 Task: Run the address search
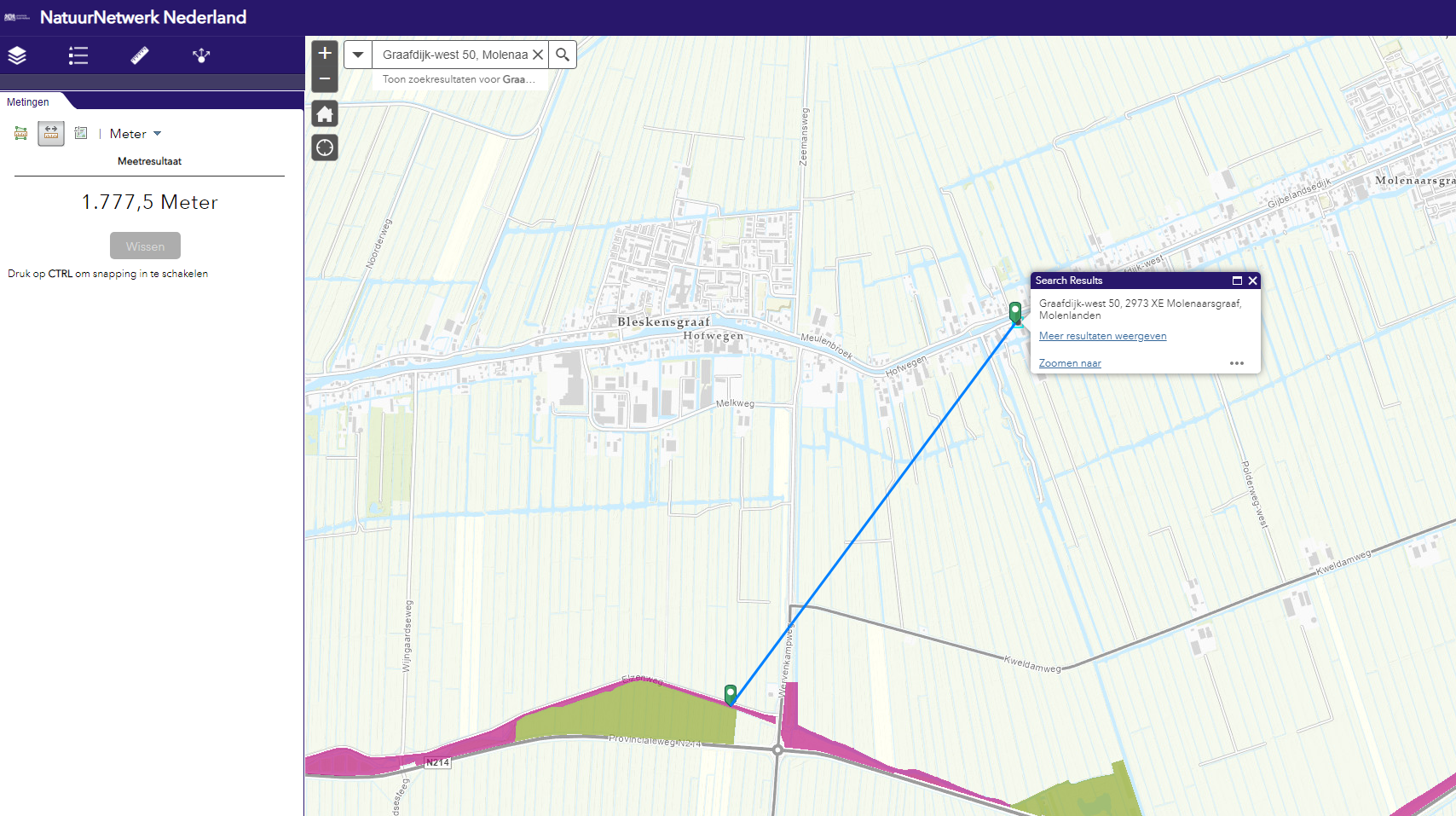pyautogui.click(x=563, y=55)
